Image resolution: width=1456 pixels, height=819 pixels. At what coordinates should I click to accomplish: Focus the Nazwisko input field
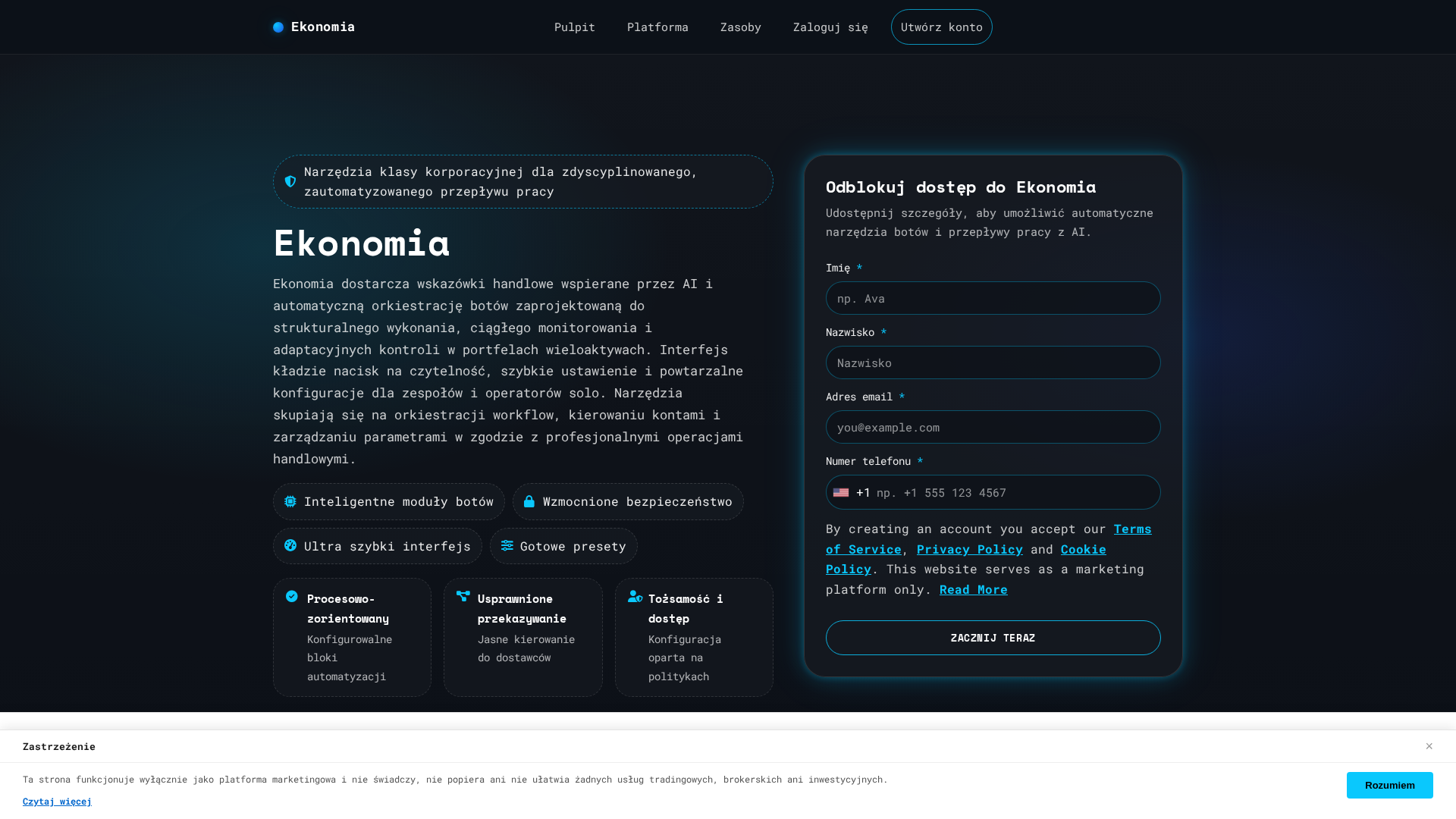(993, 362)
